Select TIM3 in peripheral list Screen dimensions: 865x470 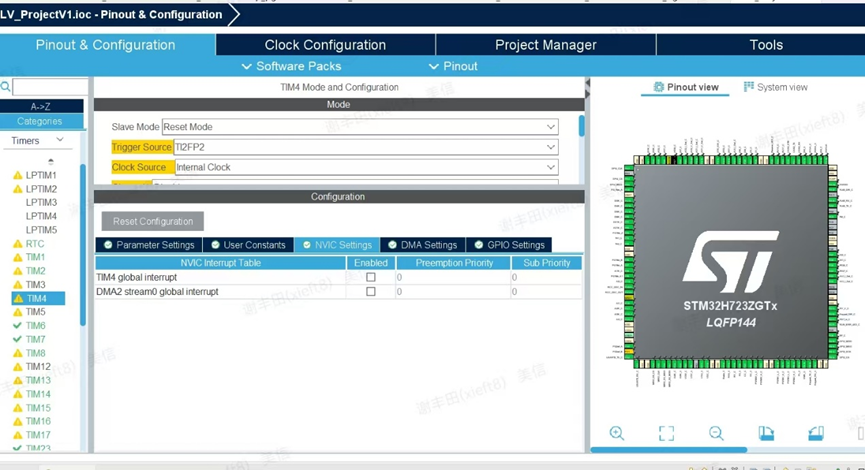coord(35,285)
